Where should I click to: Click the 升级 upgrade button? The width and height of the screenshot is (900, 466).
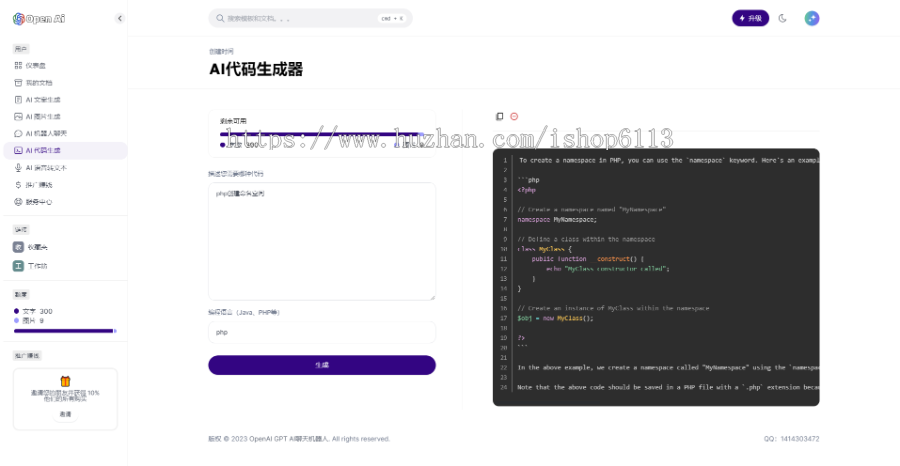click(750, 18)
